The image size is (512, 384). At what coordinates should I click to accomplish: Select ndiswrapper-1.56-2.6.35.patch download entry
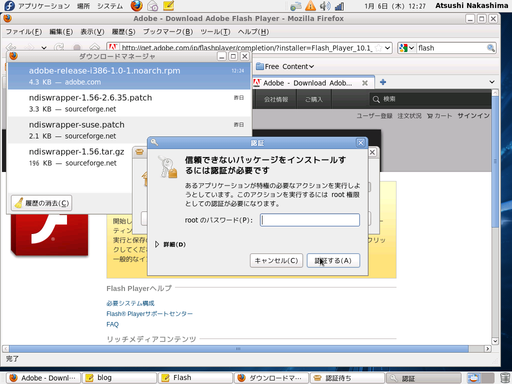(x=129, y=103)
